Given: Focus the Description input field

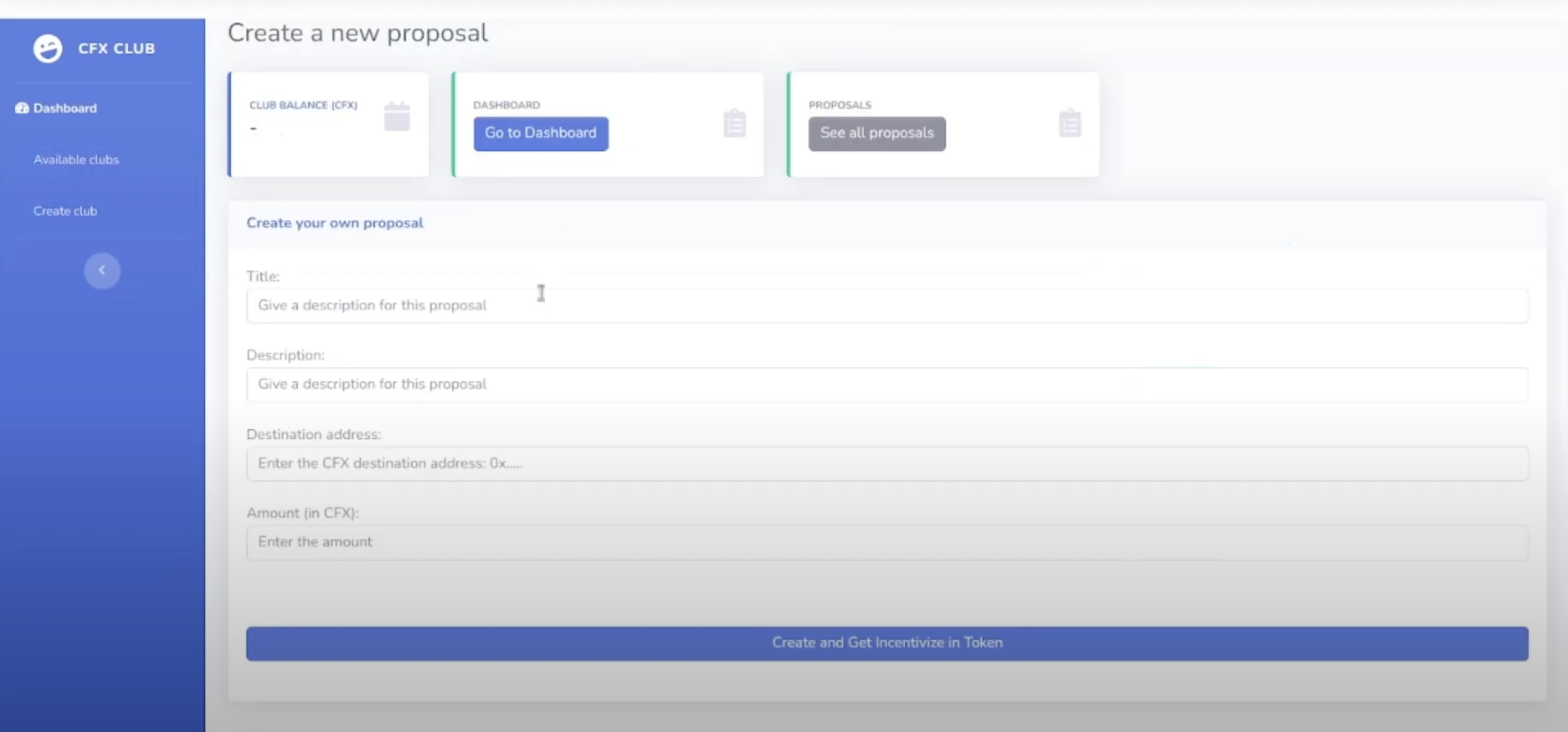Looking at the screenshot, I should coord(887,384).
